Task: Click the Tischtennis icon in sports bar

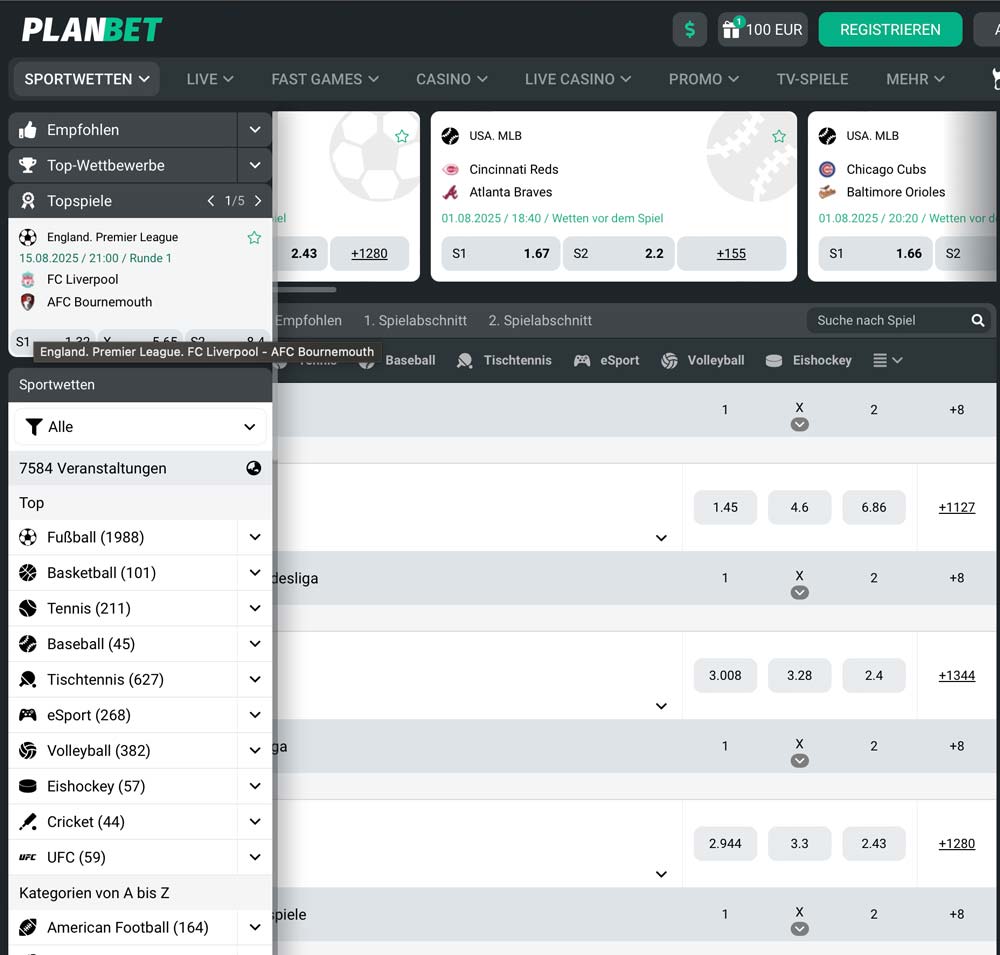Action: (465, 360)
